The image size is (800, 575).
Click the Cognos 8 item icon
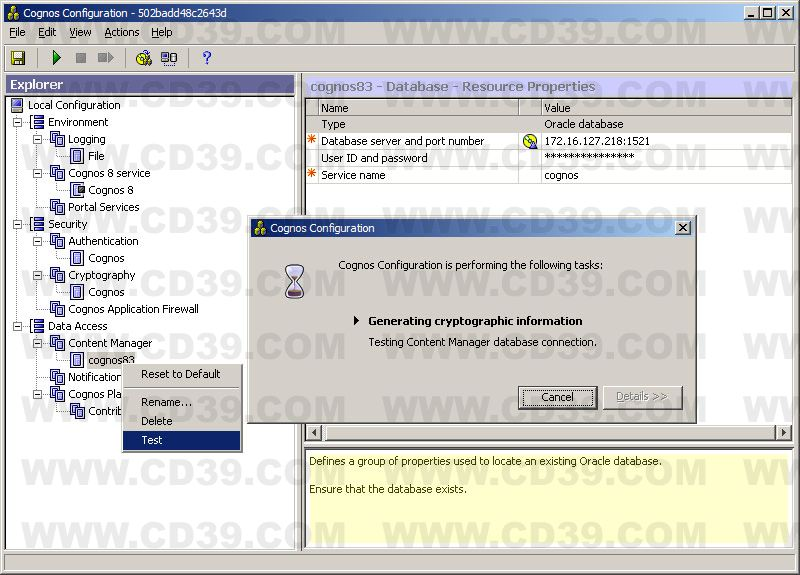pos(77,190)
